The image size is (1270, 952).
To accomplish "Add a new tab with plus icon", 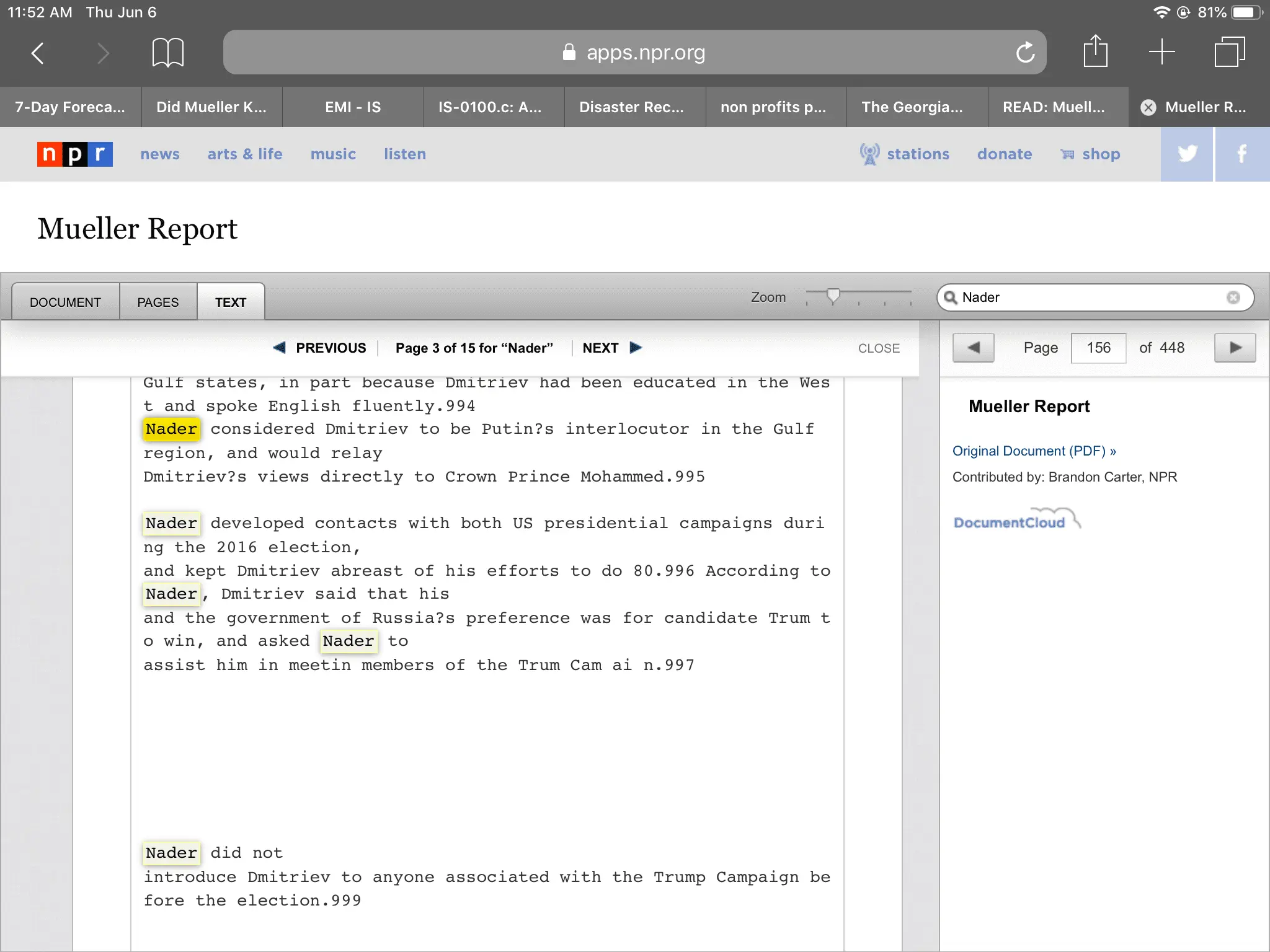I will click(x=1161, y=51).
